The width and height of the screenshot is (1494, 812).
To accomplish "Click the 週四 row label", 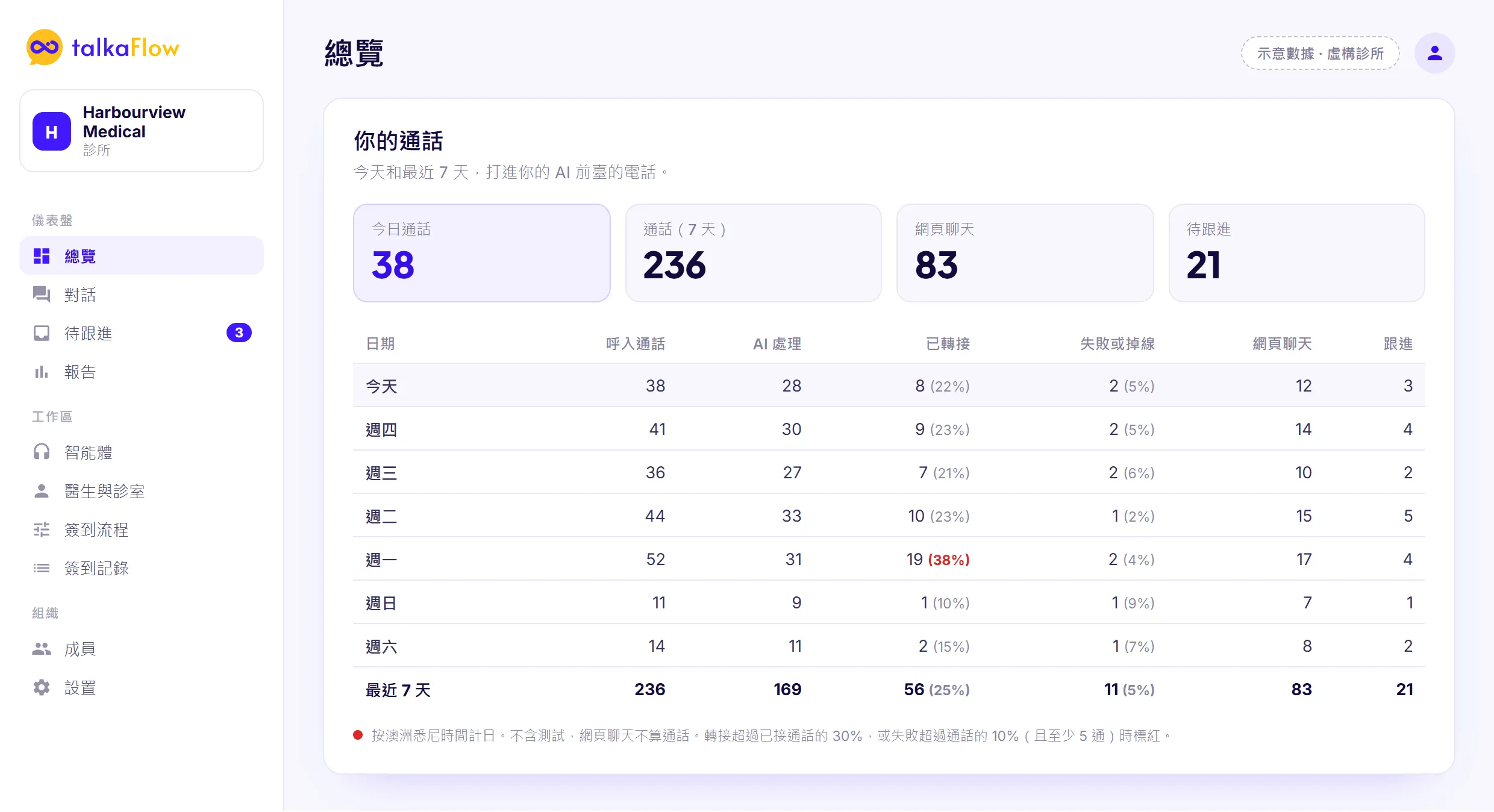I will pyautogui.click(x=381, y=429).
